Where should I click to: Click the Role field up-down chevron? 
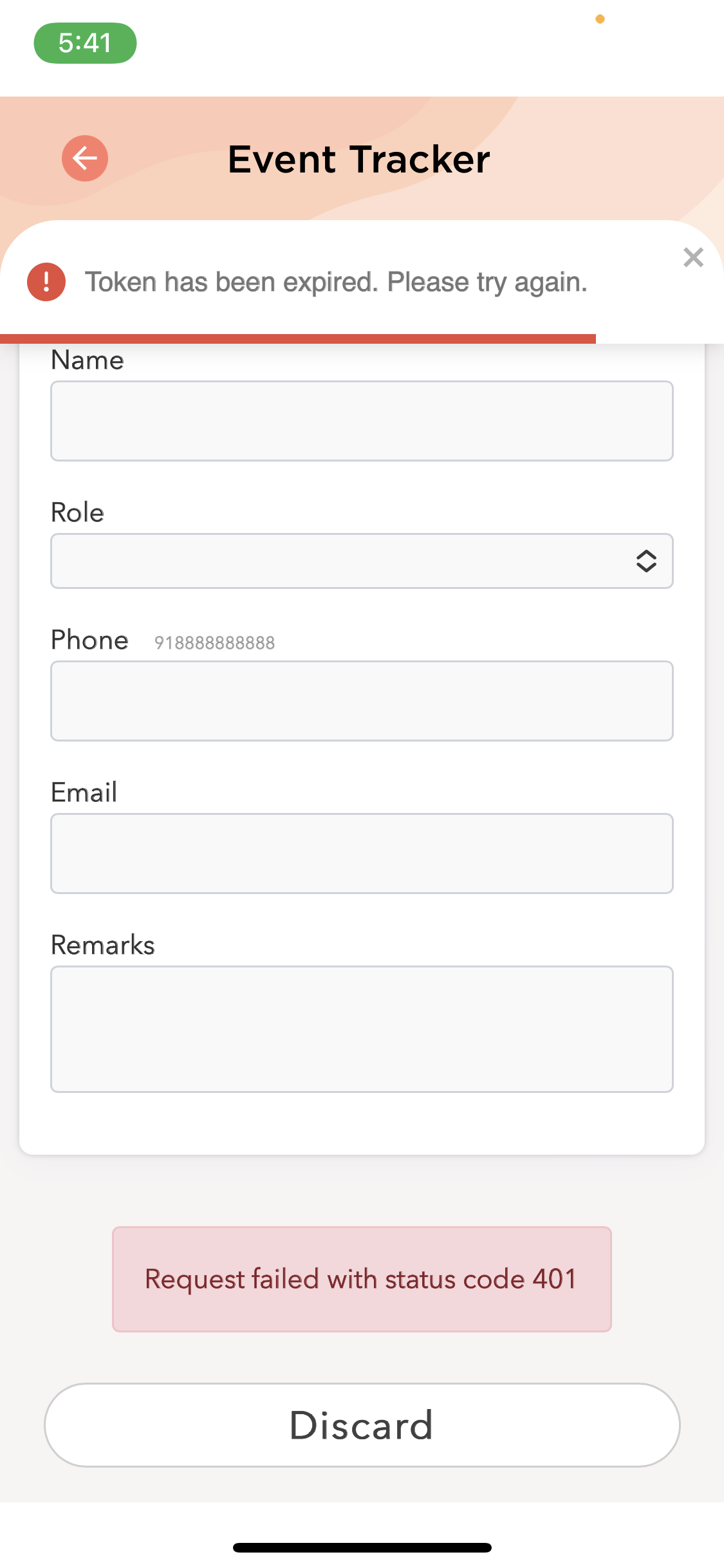pos(646,561)
